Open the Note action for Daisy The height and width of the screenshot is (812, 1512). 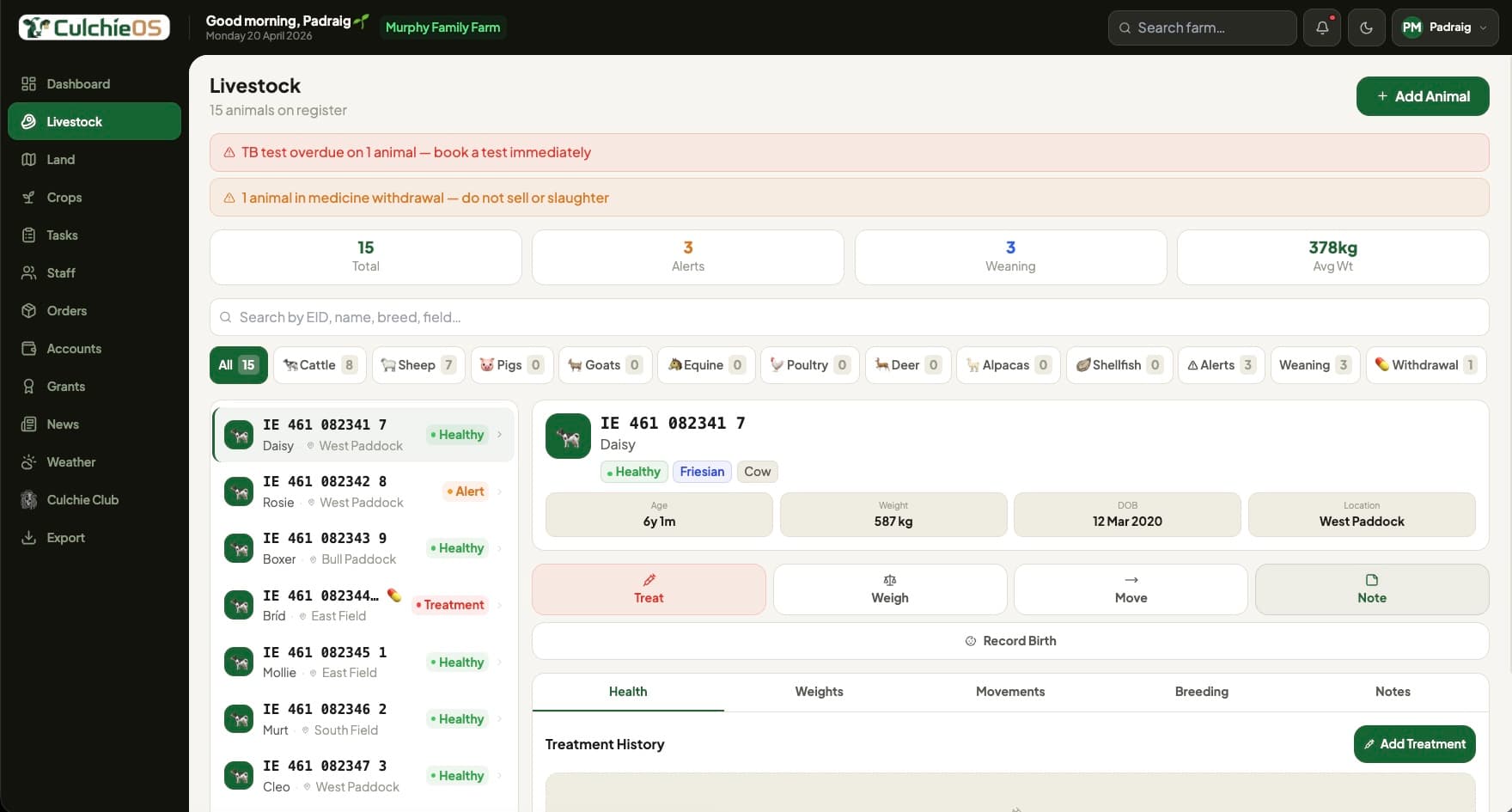[x=1371, y=589]
